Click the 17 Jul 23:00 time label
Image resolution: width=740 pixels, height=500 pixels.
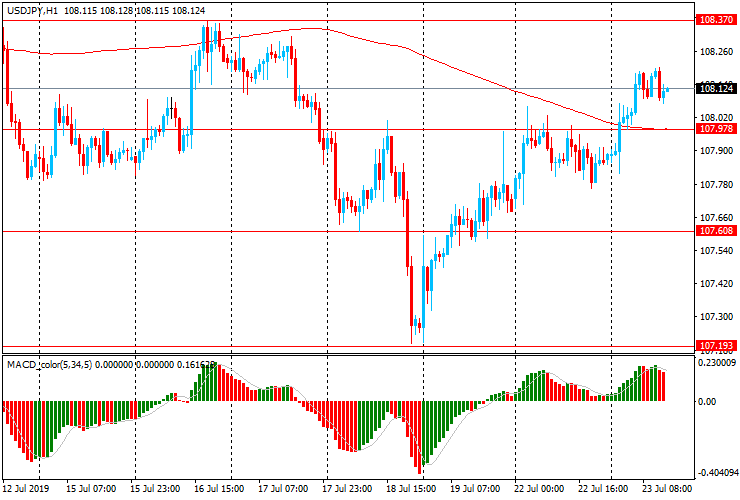coord(347,488)
